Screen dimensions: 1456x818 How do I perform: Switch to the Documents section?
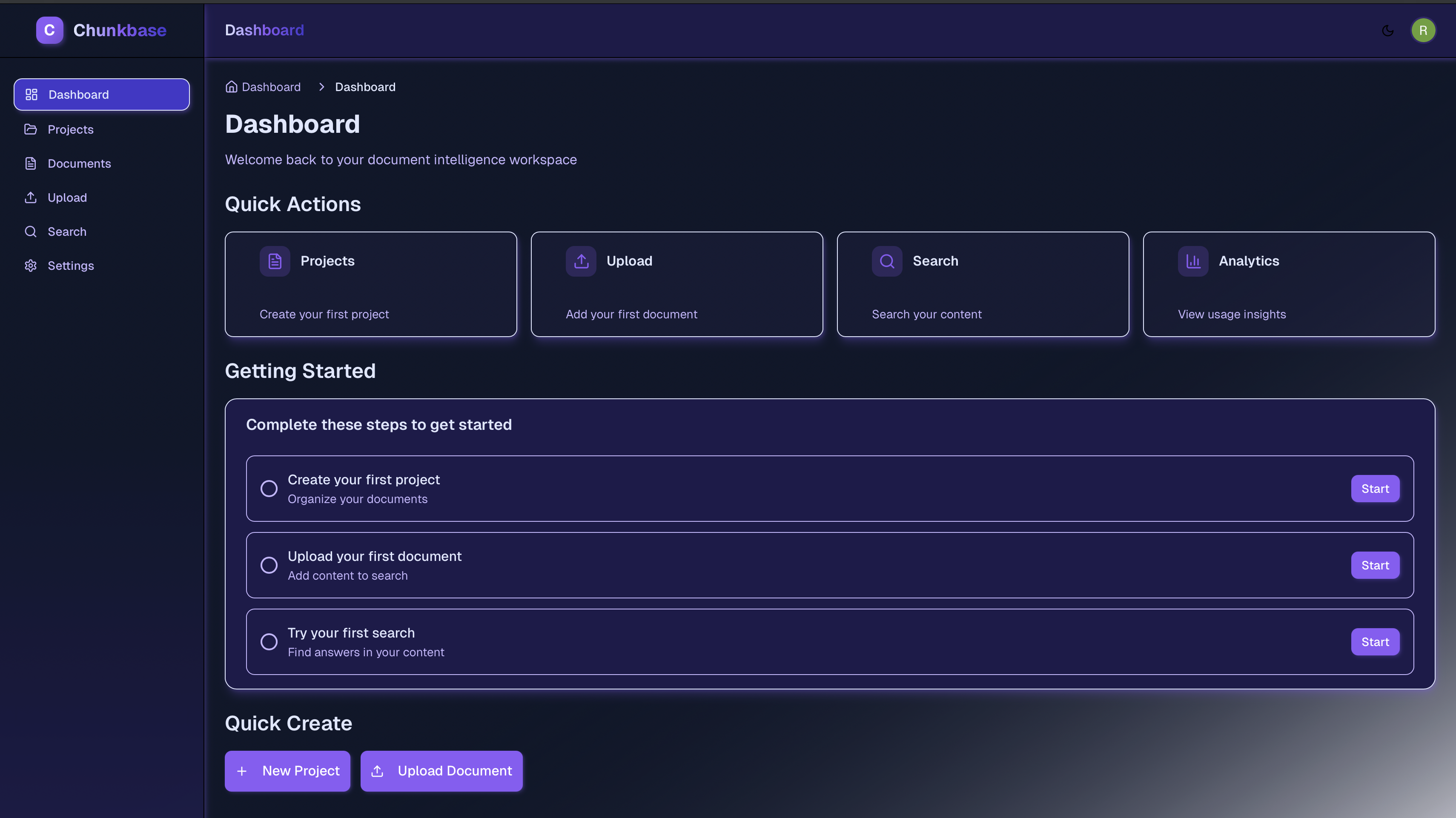pos(80,163)
